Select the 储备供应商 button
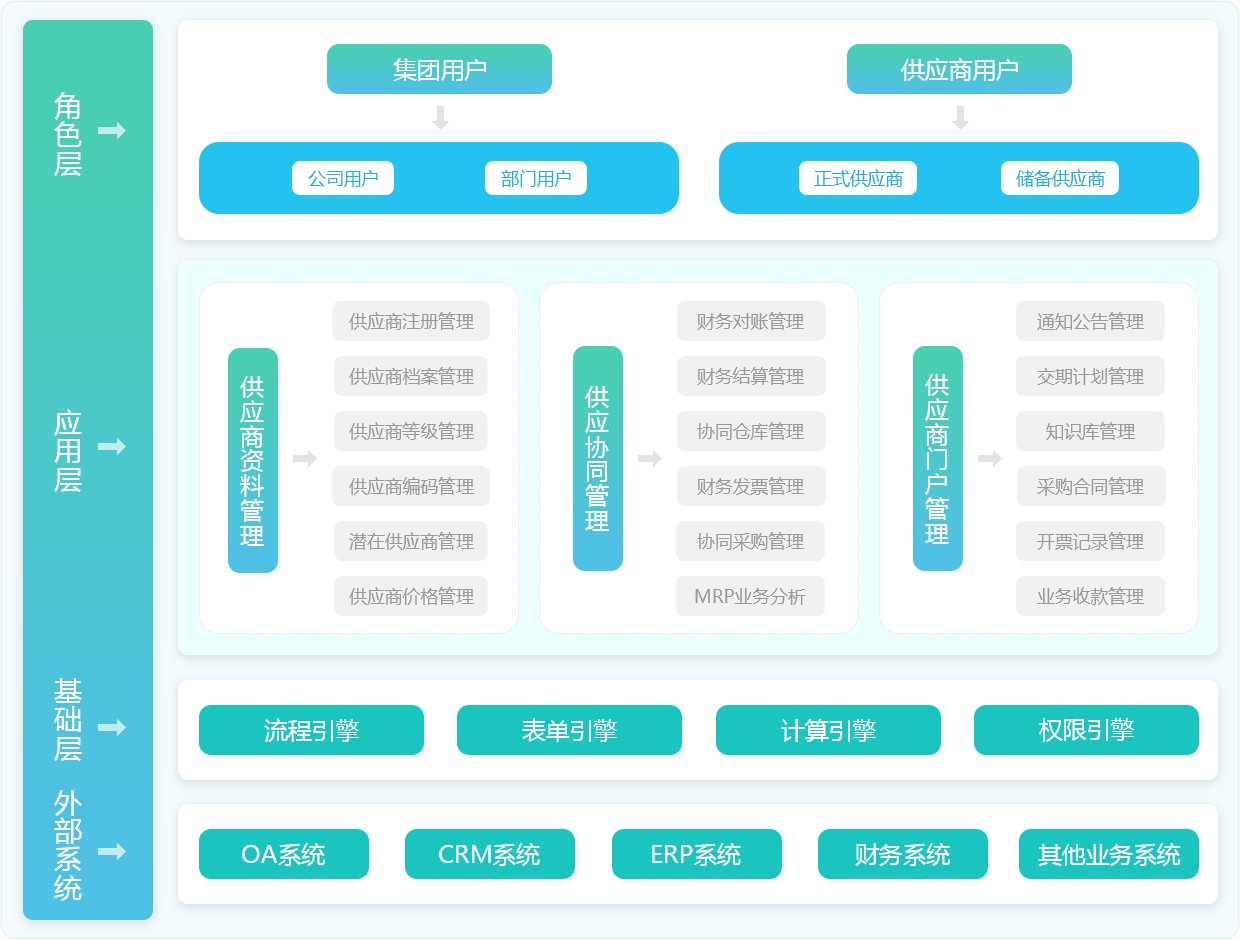This screenshot has width=1240, height=940. pyautogui.click(x=1060, y=179)
